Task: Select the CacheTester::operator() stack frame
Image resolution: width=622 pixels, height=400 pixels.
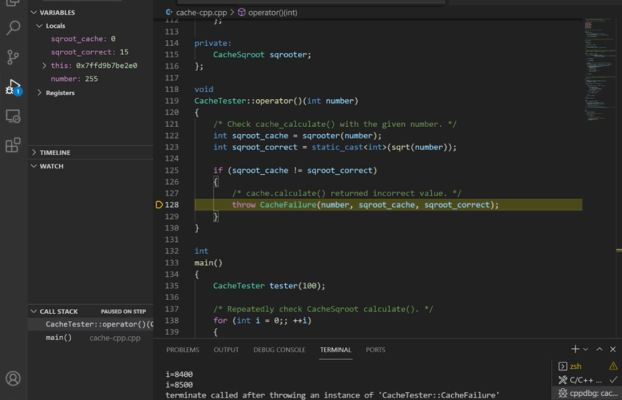Action: pos(90,324)
